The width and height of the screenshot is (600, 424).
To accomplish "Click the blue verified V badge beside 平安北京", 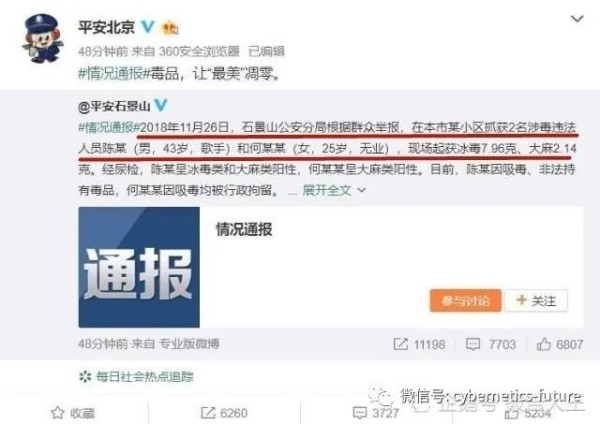I will tap(148, 27).
